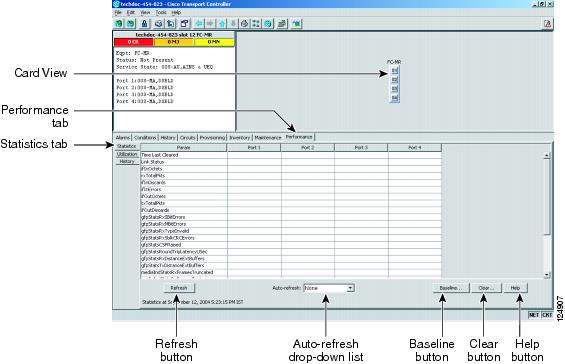Open the Help menu
The height and width of the screenshot is (364, 565).
click(x=176, y=13)
